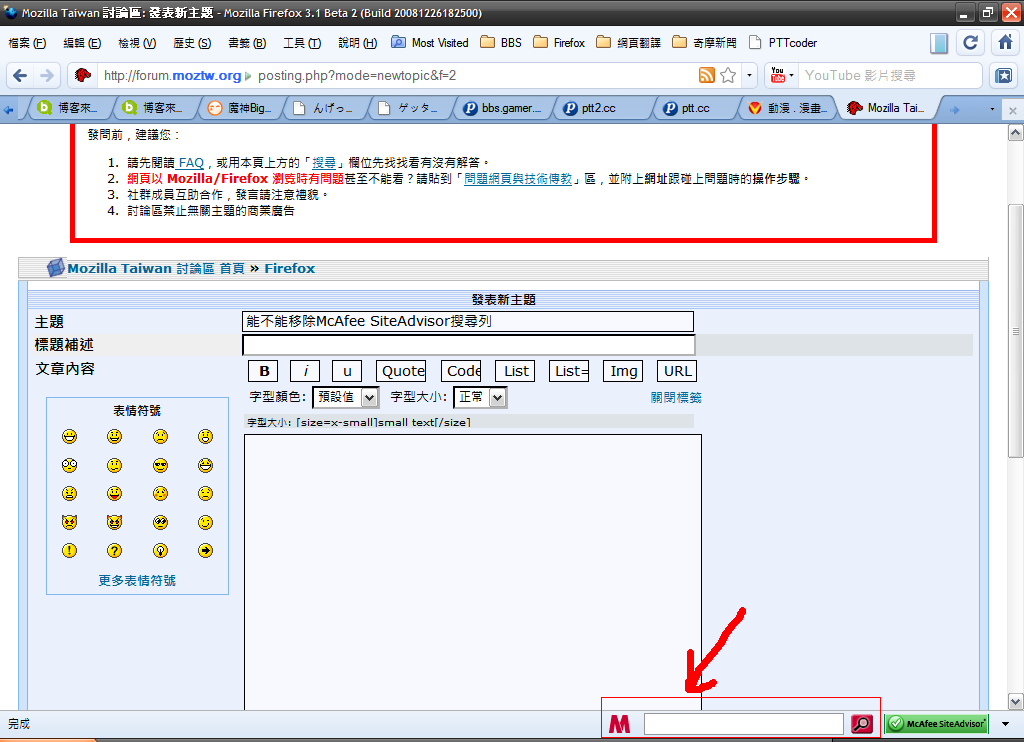Switch to the bbs.gamer tab
The width and height of the screenshot is (1024, 742).
[x=504, y=108]
